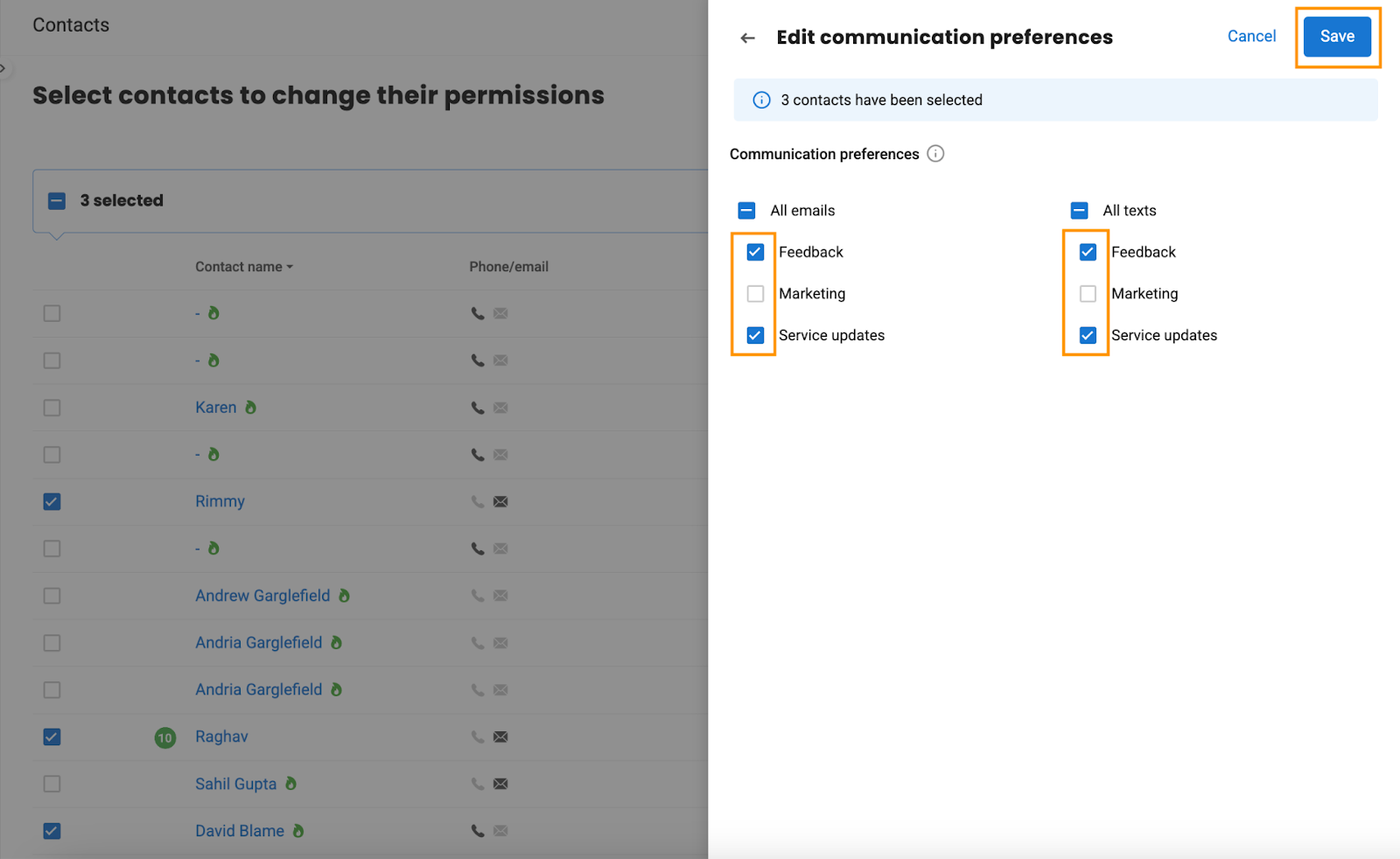Screen dimensions: 1400x859
Task: Click the phone icon in Rimmy's row
Action: point(478,501)
